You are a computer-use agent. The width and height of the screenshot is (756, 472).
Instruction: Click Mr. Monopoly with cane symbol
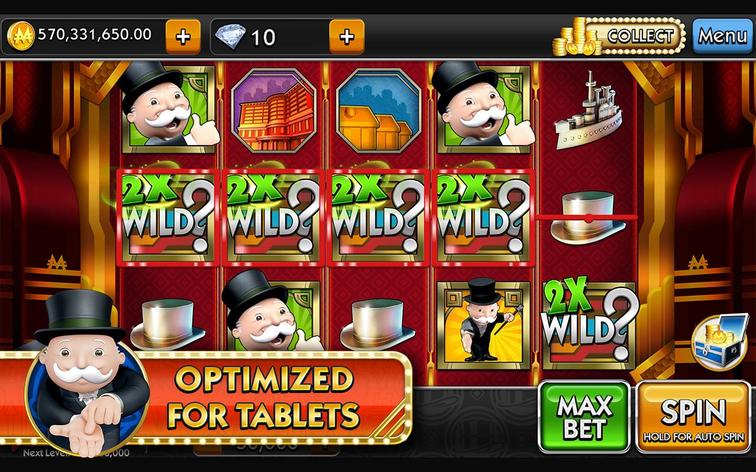tap(483, 325)
